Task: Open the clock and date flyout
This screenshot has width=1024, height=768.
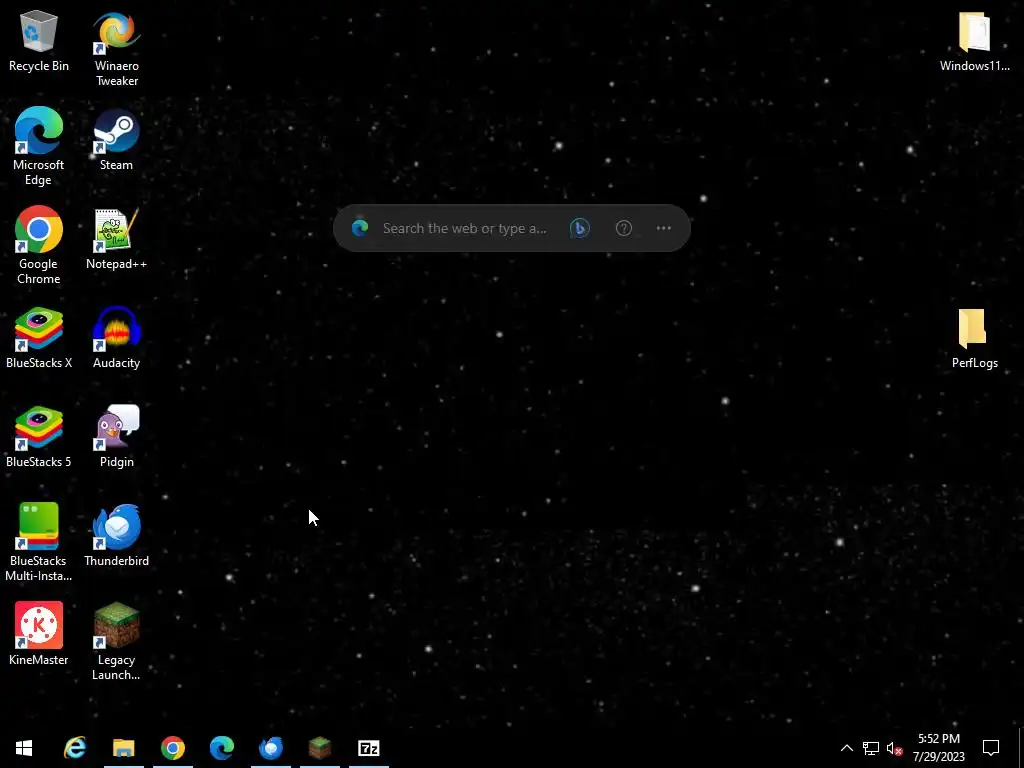Action: pyautogui.click(x=938, y=748)
